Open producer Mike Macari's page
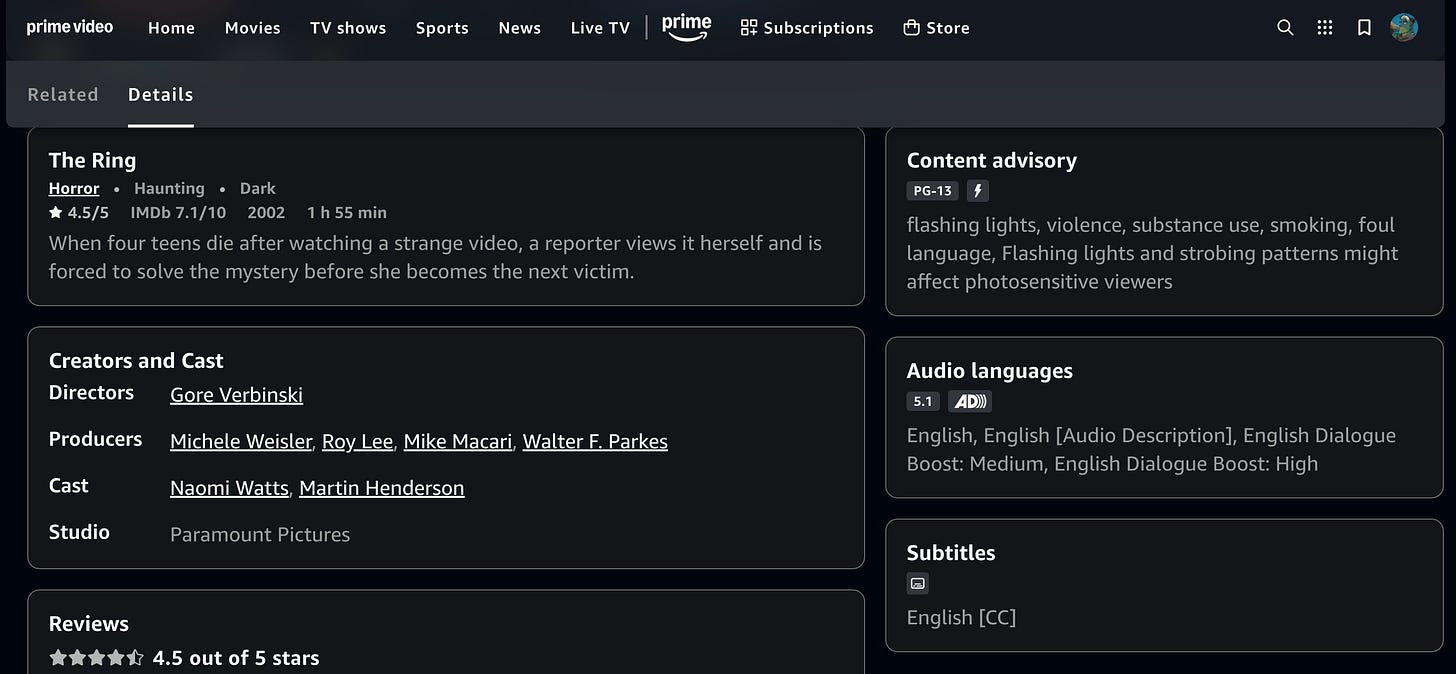This screenshot has width=1456, height=674. (x=458, y=441)
